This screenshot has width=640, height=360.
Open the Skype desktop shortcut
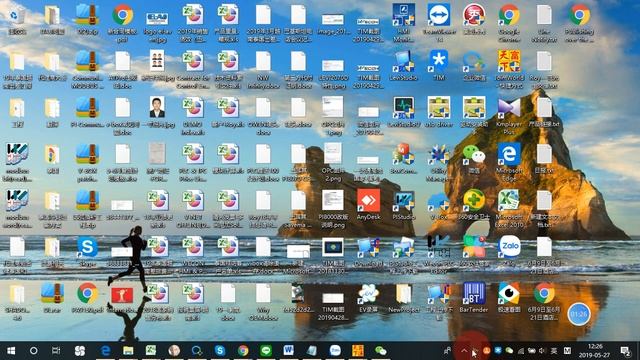pyautogui.click(x=87, y=247)
